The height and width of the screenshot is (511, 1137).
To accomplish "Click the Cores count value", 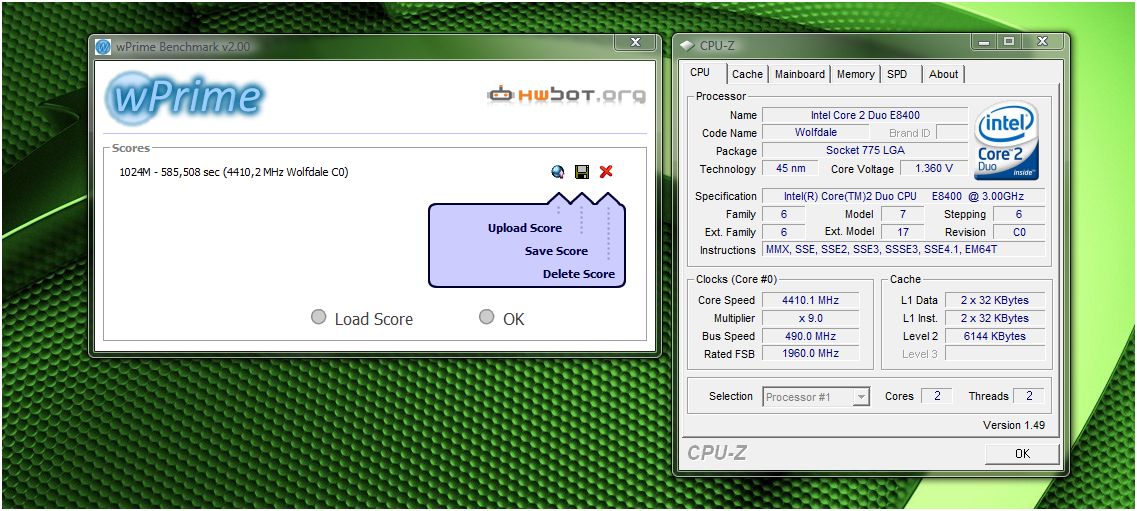I will [937, 396].
